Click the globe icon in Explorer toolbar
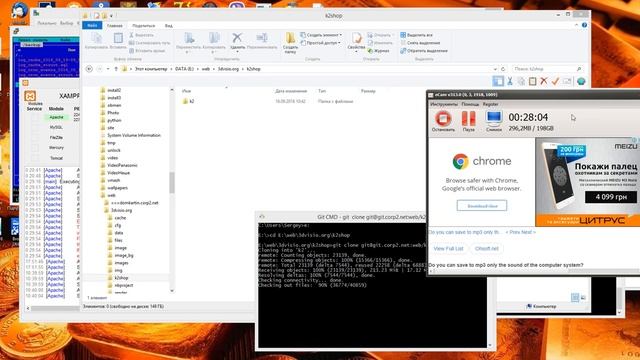Viewport: 640px width, 360px height. 581,82
